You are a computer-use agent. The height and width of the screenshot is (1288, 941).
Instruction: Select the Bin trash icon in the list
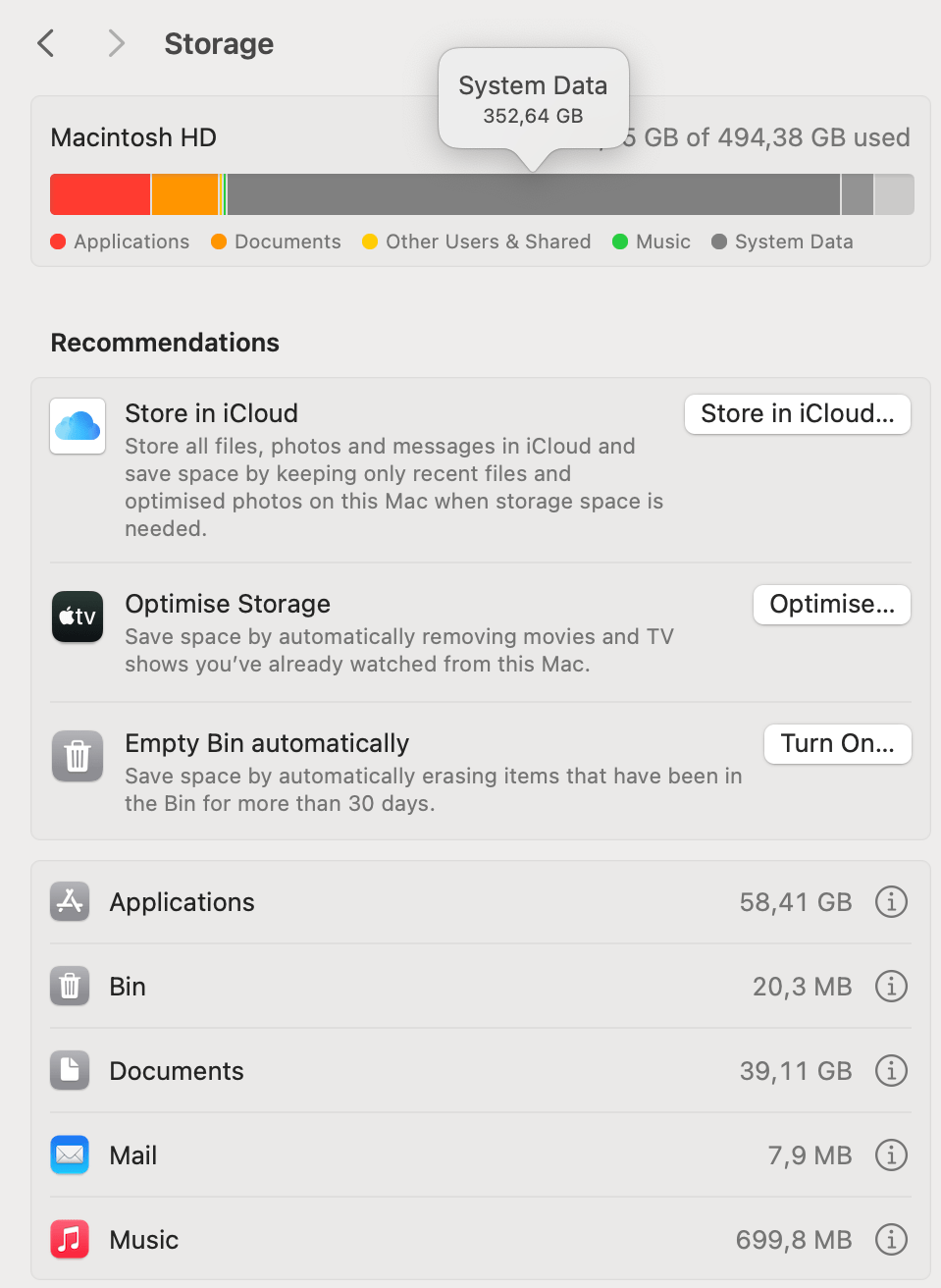pos(69,986)
